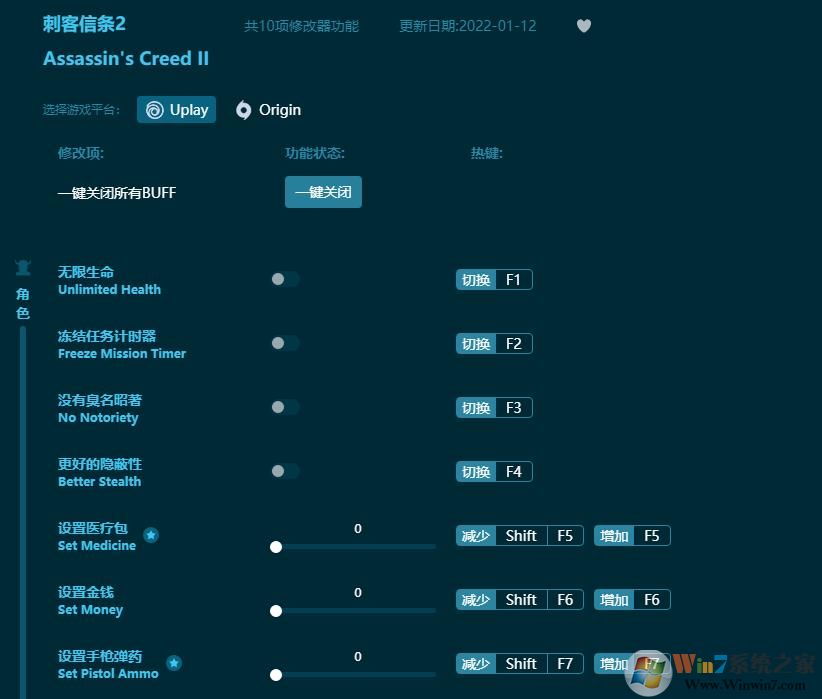The width and height of the screenshot is (822, 699).
Task: Click the Origin platform icon
Action: click(244, 110)
